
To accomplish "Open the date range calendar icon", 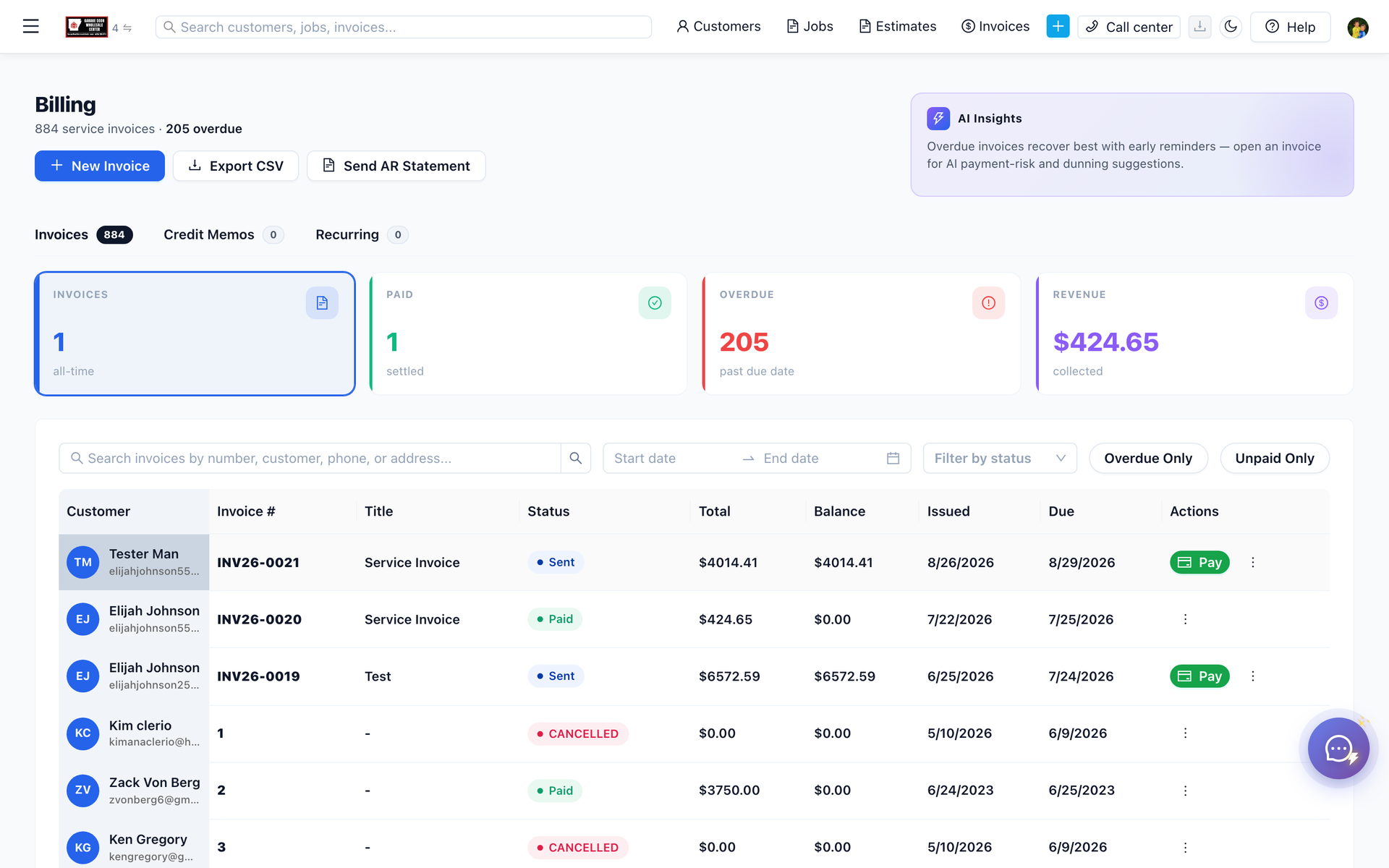I will click(x=893, y=459).
